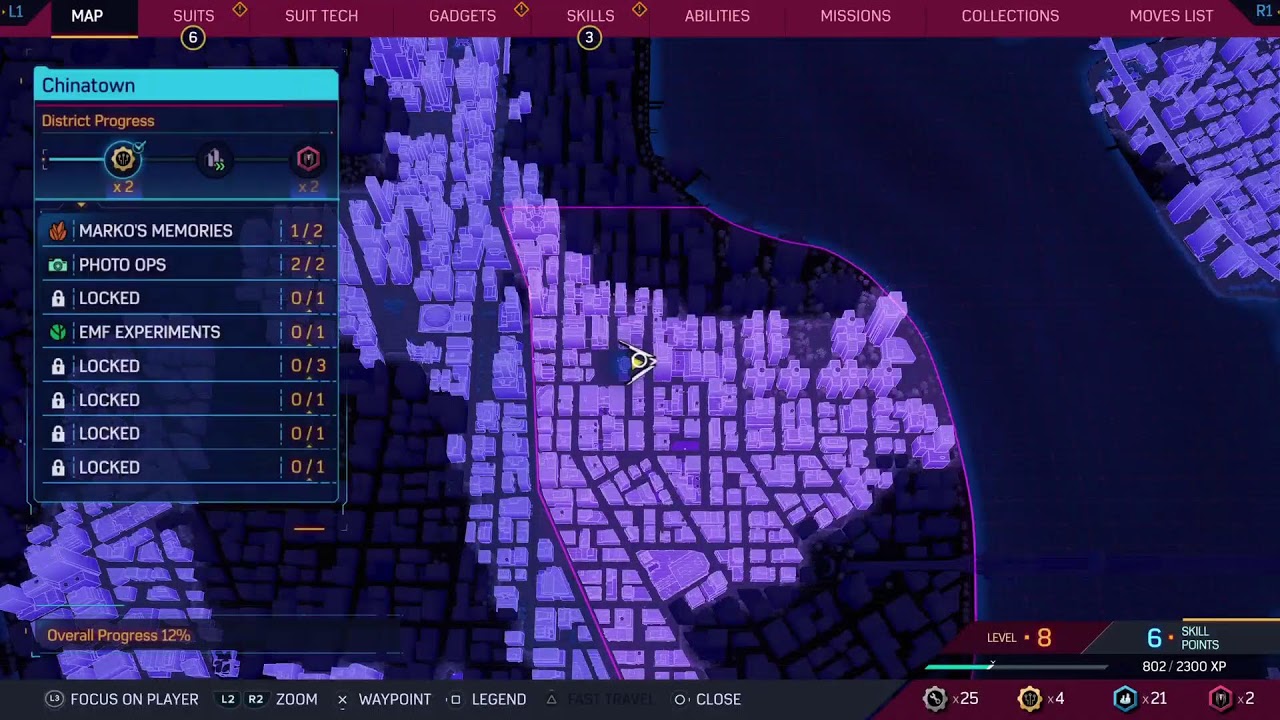Set a WAYPOINT using the bottom prompt
Screen dimensions: 1280x720
point(384,699)
